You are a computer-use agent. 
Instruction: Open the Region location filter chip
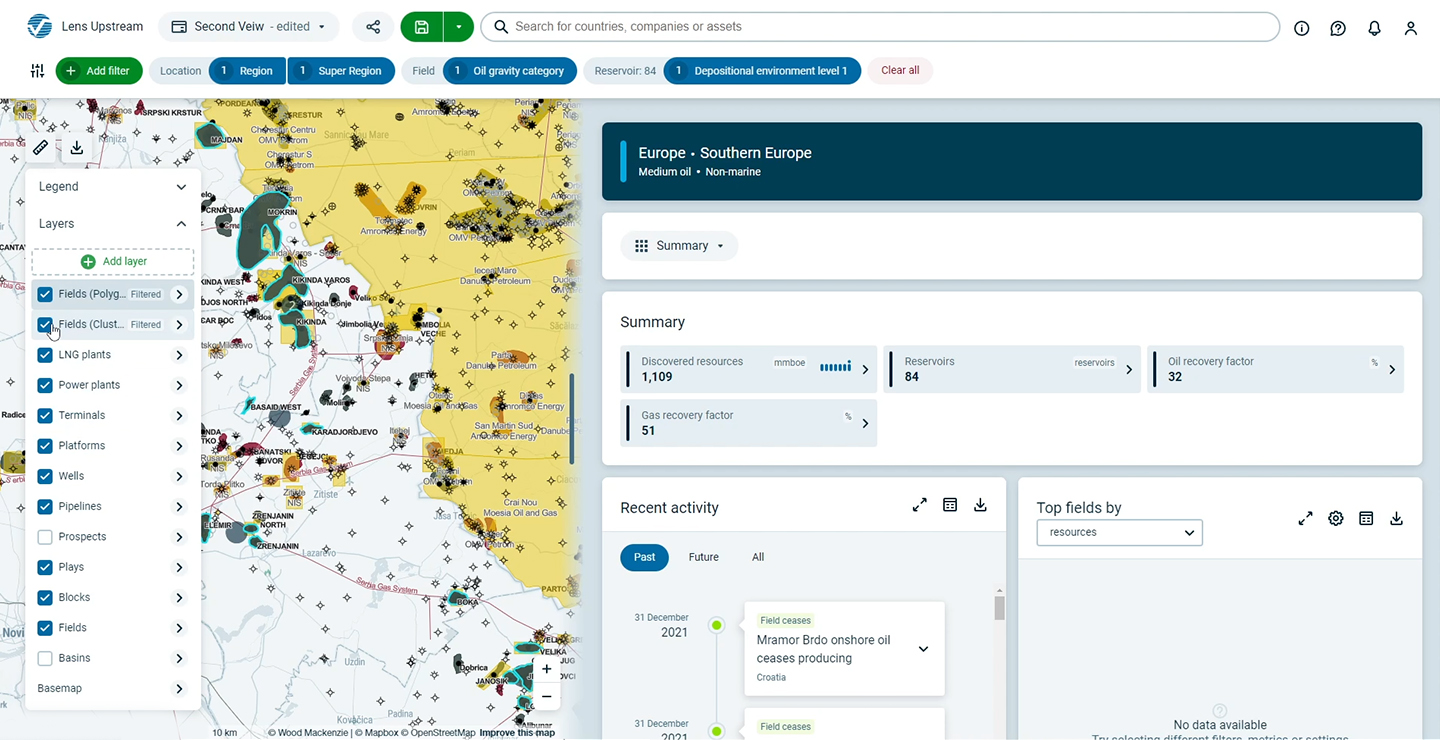click(x=247, y=71)
